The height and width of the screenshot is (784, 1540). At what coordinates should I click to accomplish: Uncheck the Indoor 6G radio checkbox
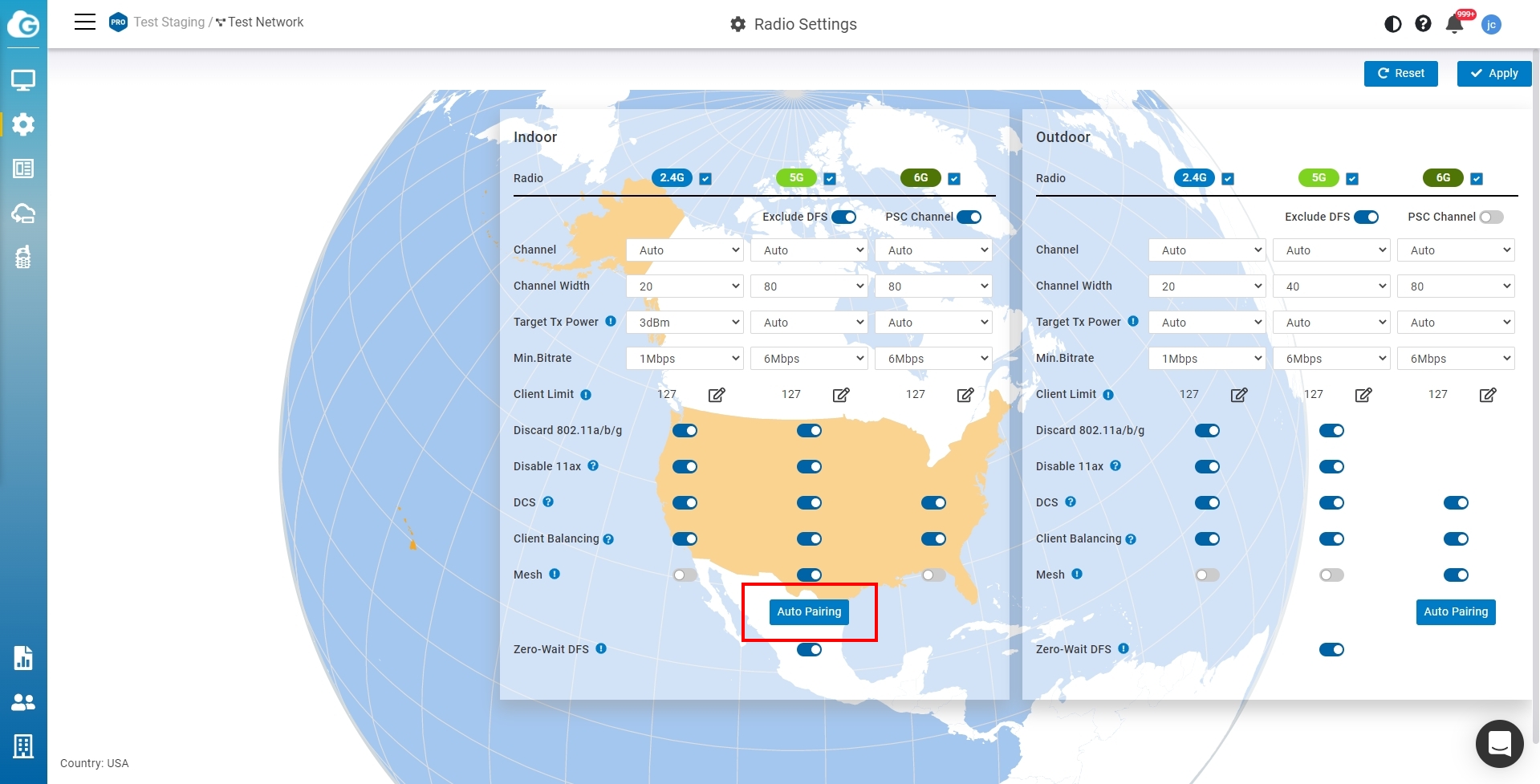pyautogui.click(x=954, y=179)
